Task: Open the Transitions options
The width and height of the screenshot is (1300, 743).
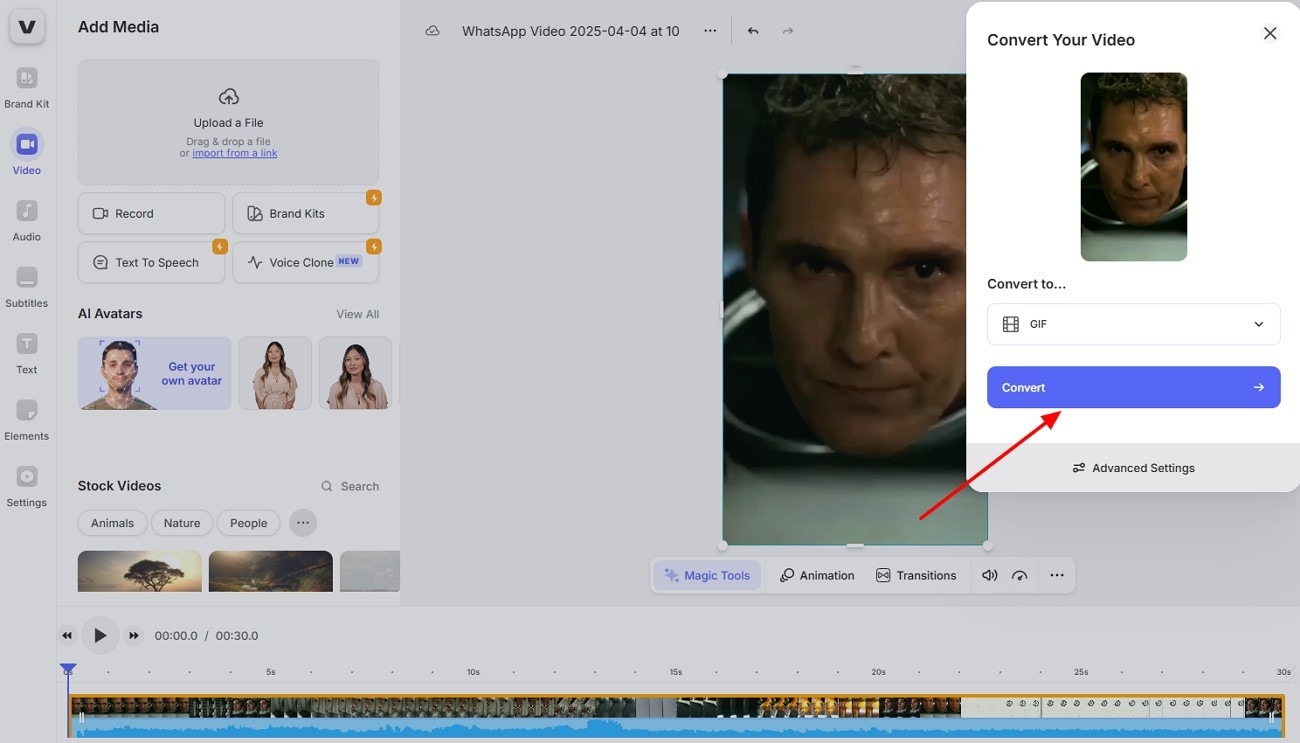Action: point(916,575)
